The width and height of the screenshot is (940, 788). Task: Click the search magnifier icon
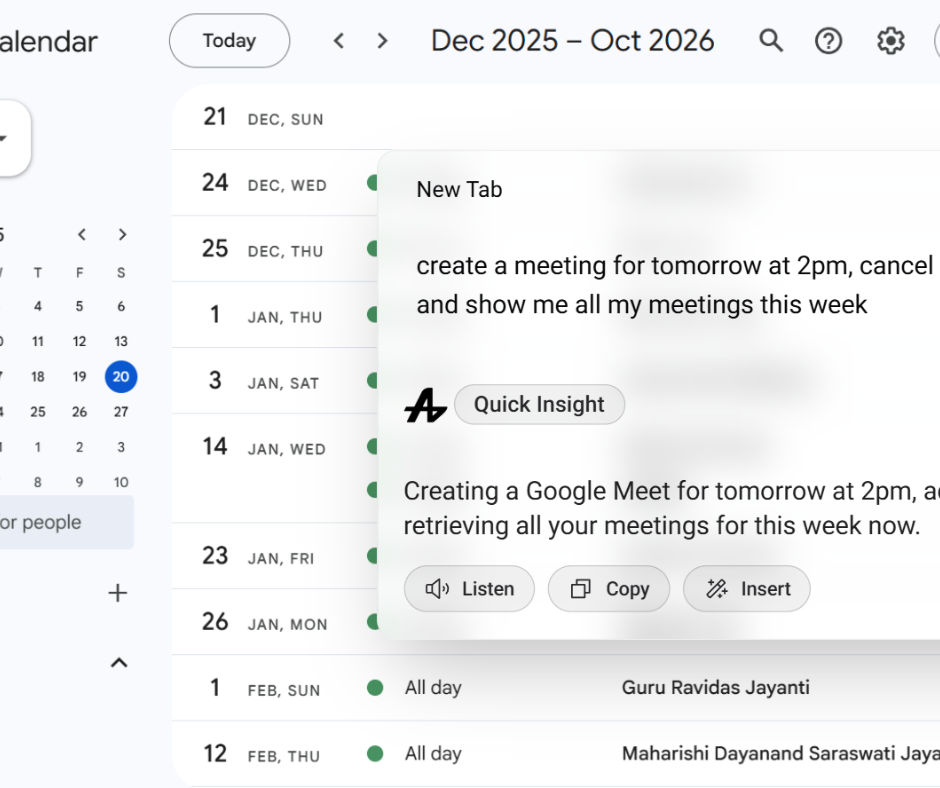coord(770,41)
